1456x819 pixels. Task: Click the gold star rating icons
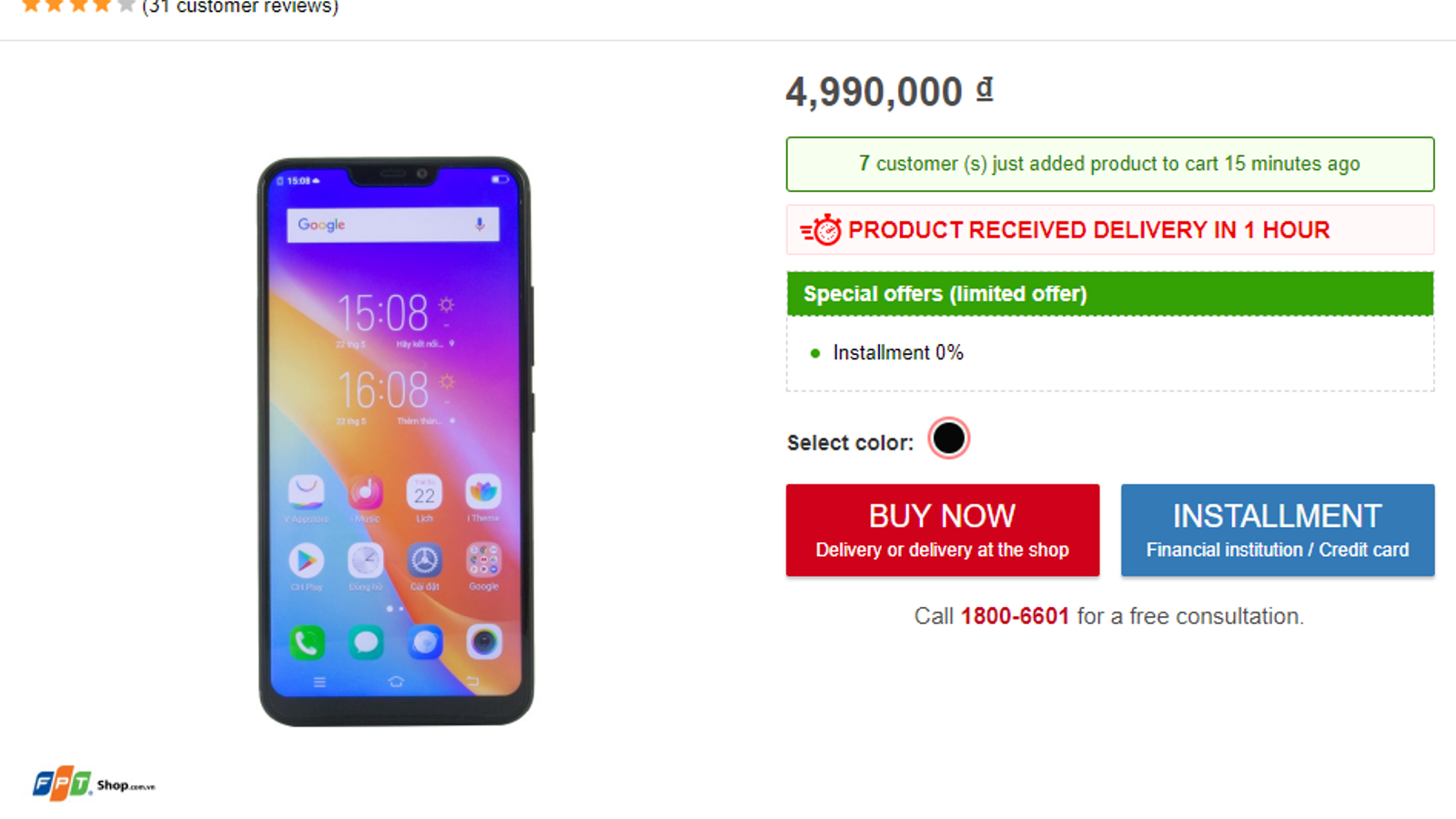(78, 6)
